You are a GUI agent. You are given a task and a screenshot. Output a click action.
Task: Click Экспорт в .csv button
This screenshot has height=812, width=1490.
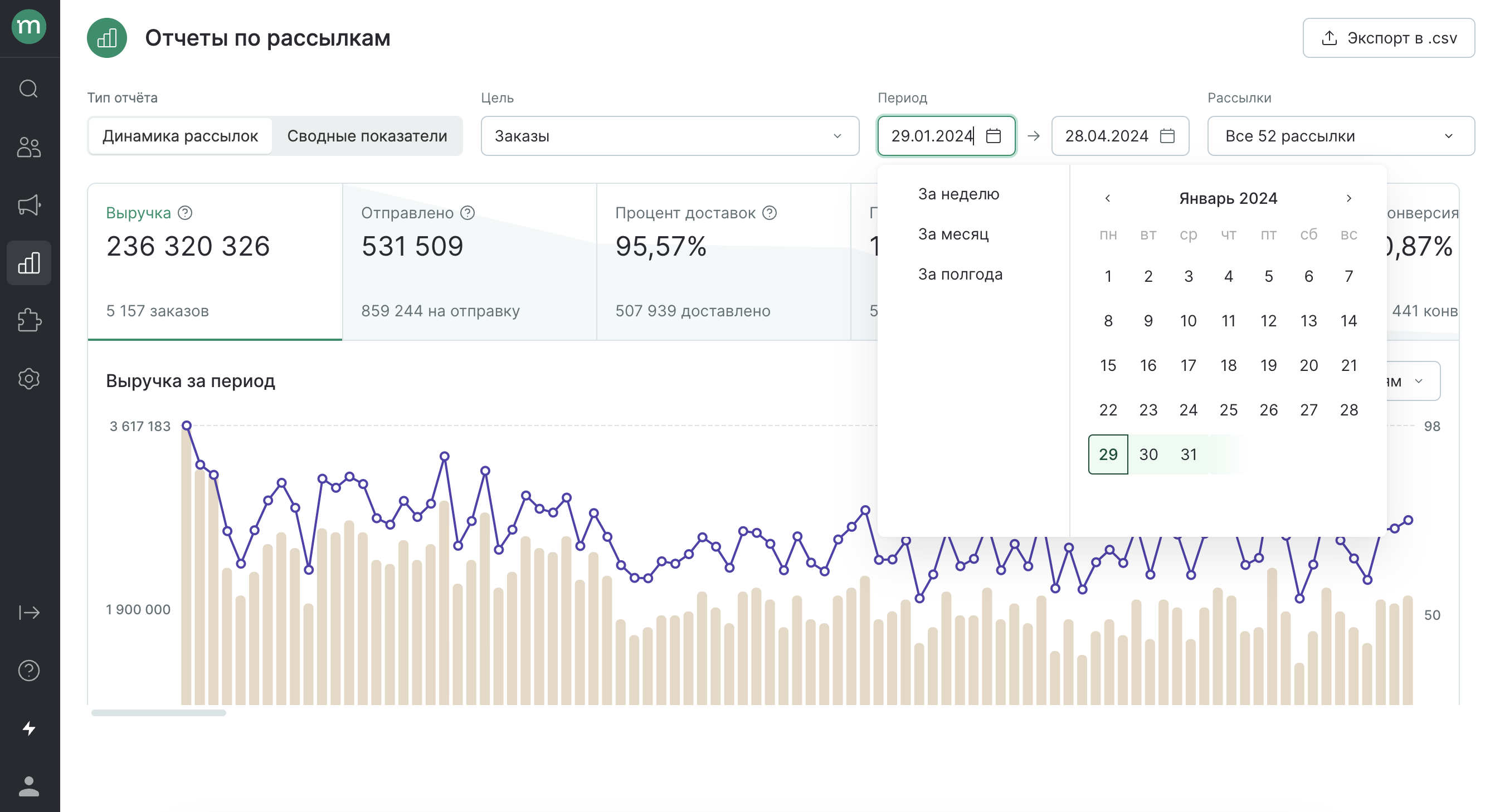coord(1388,38)
